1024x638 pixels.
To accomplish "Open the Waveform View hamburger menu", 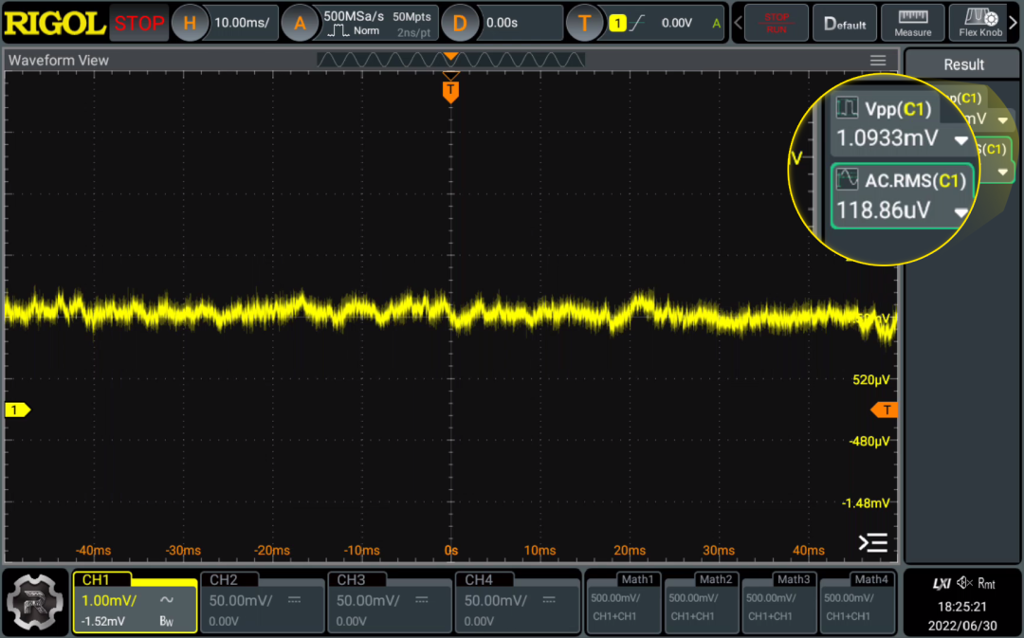I will coord(878,60).
